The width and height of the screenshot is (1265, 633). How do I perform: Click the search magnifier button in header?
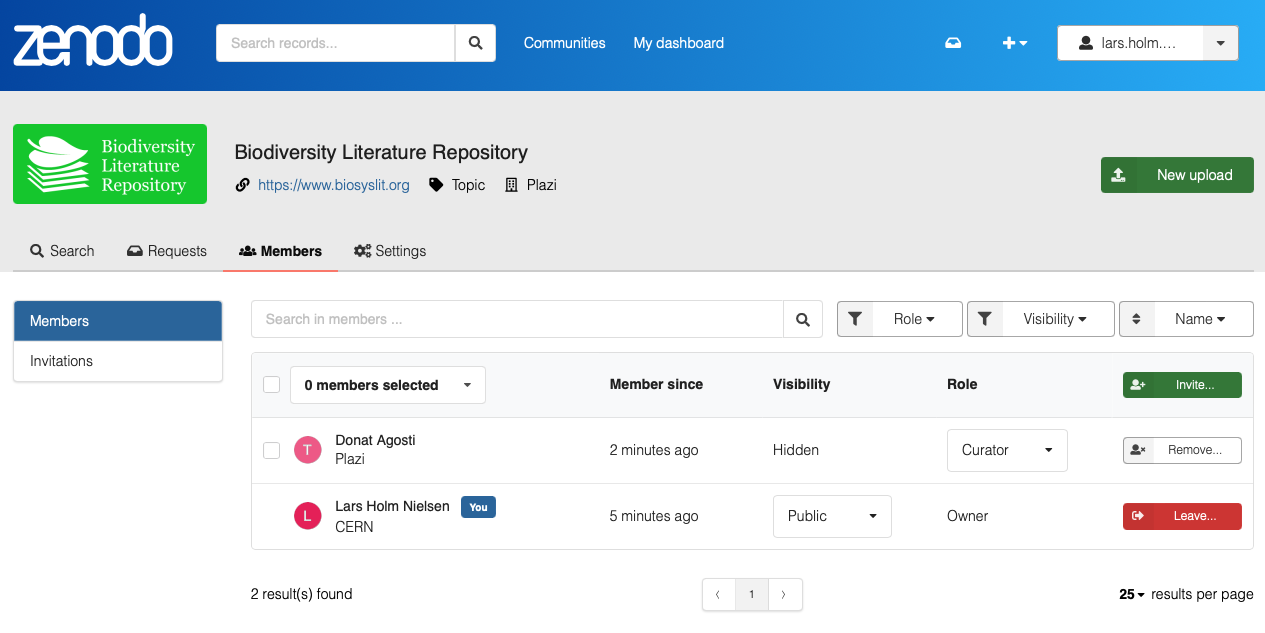(x=475, y=43)
